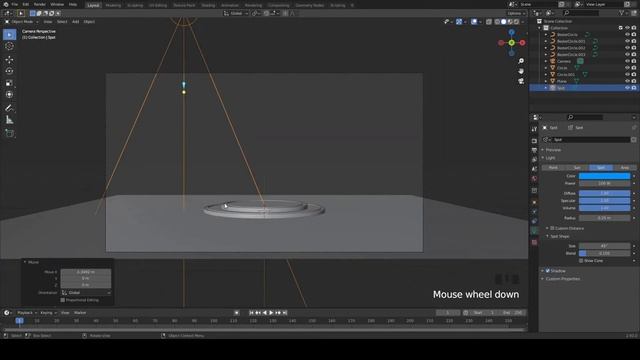Open the Window menu
This screenshot has width=640, height=360.
click(57, 4)
